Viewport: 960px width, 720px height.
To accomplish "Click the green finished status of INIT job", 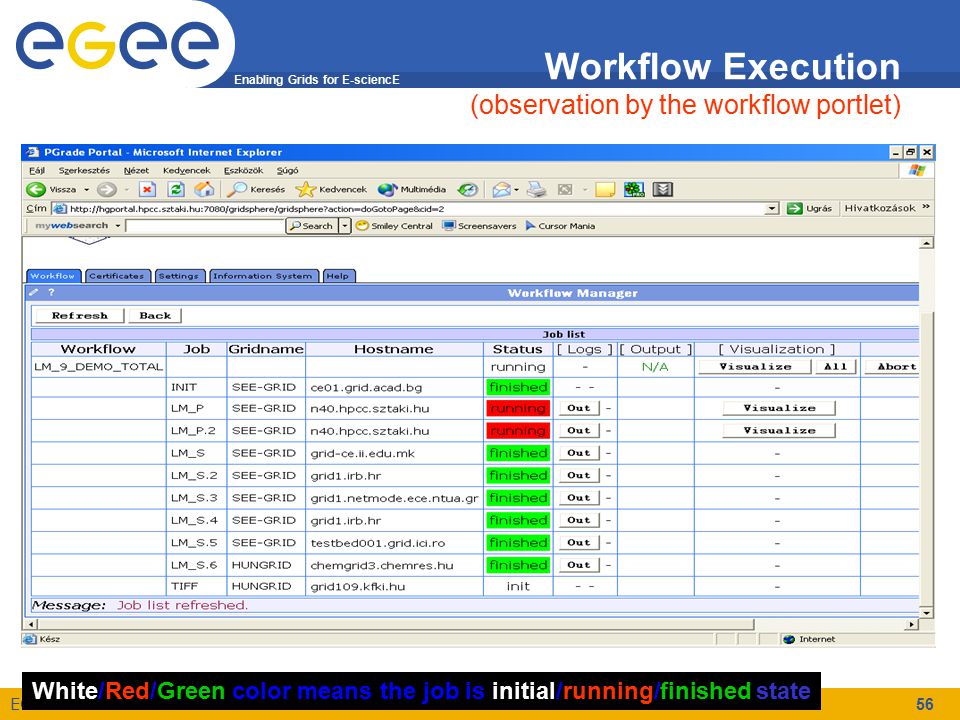I will [x=518, y=387].
